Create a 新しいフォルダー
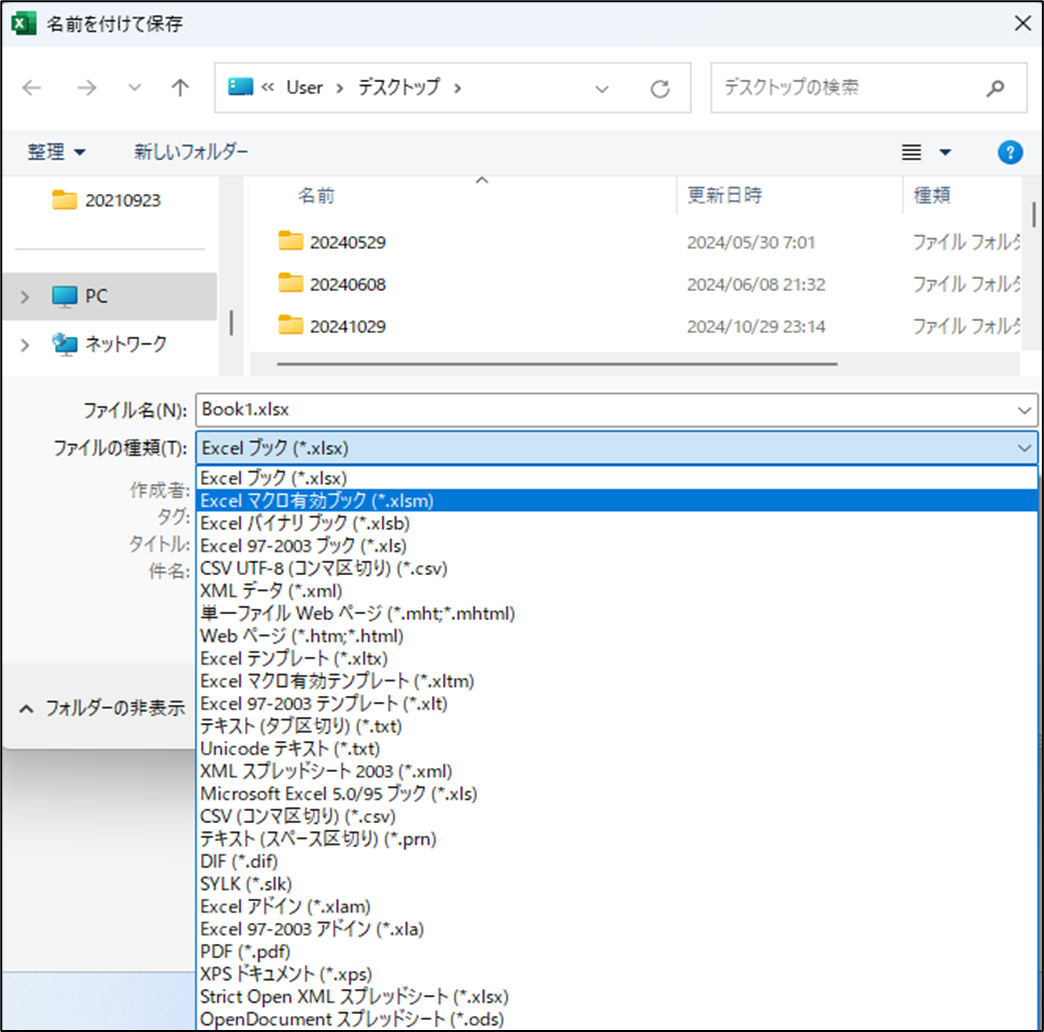This screenshot has width=1044, height=1032. click(x=191, y=152)
